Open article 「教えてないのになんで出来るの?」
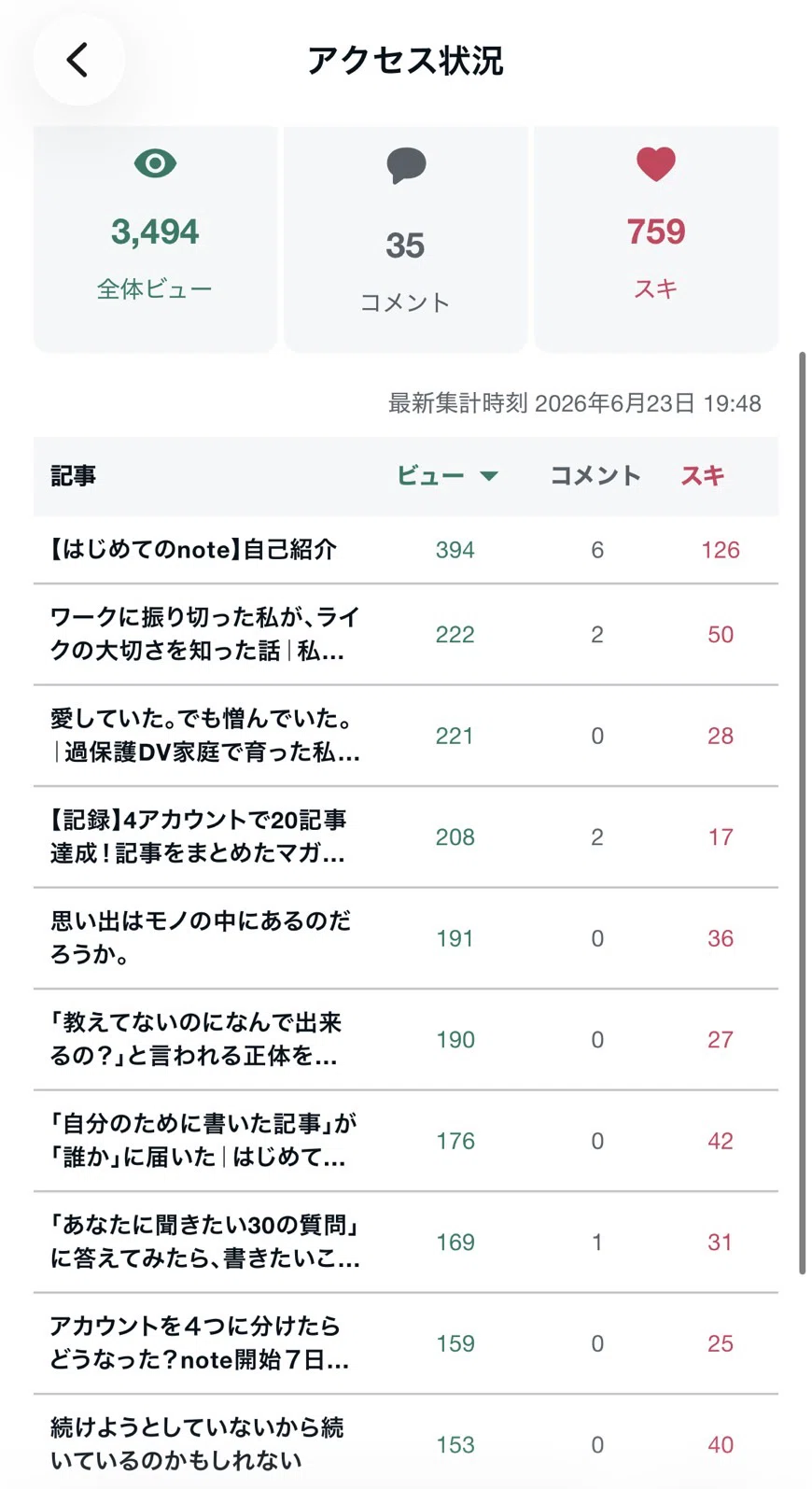 406,1040
